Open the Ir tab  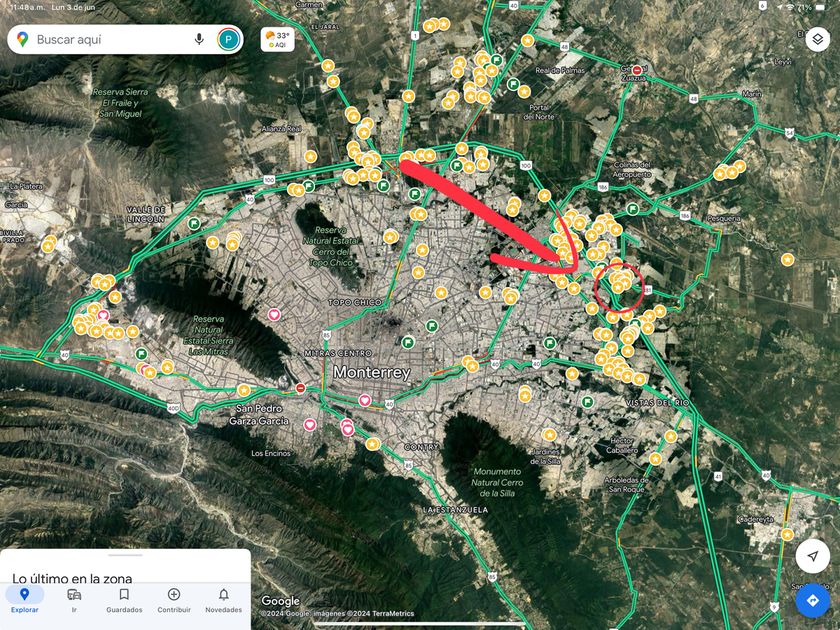(74, 600)
